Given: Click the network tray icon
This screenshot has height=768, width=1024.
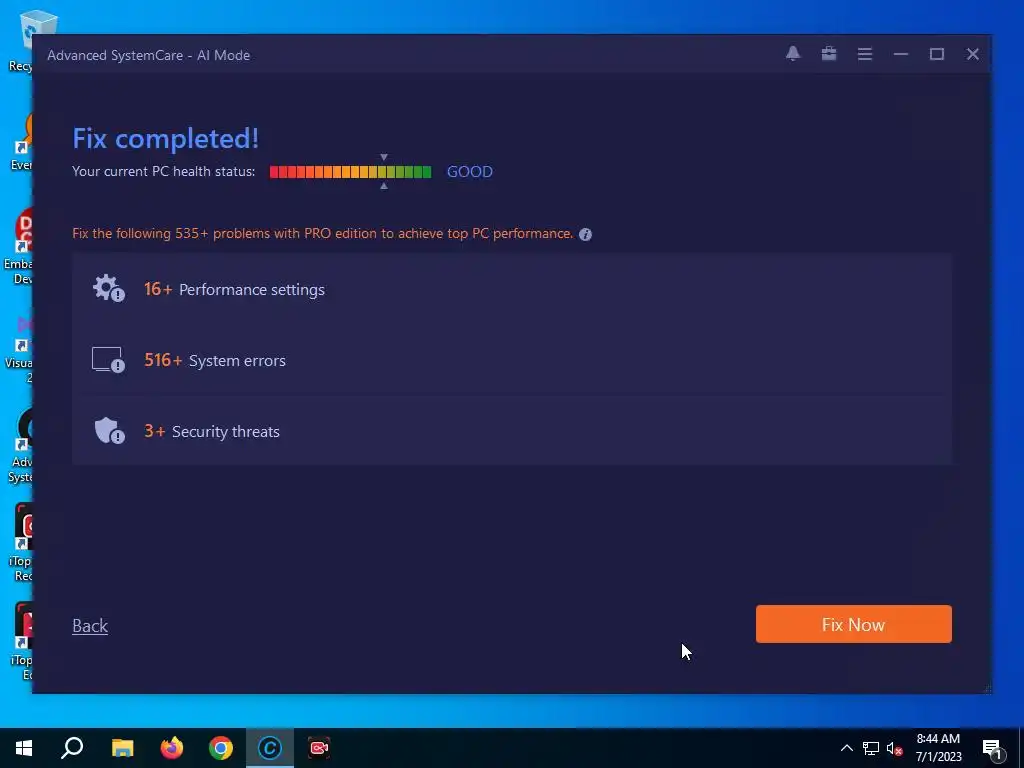Looking at the screenshot, I should coord(871,748).
